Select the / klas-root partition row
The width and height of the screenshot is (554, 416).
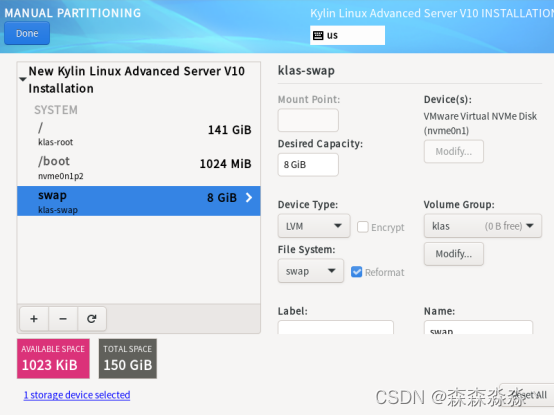(x=138, y=134)
